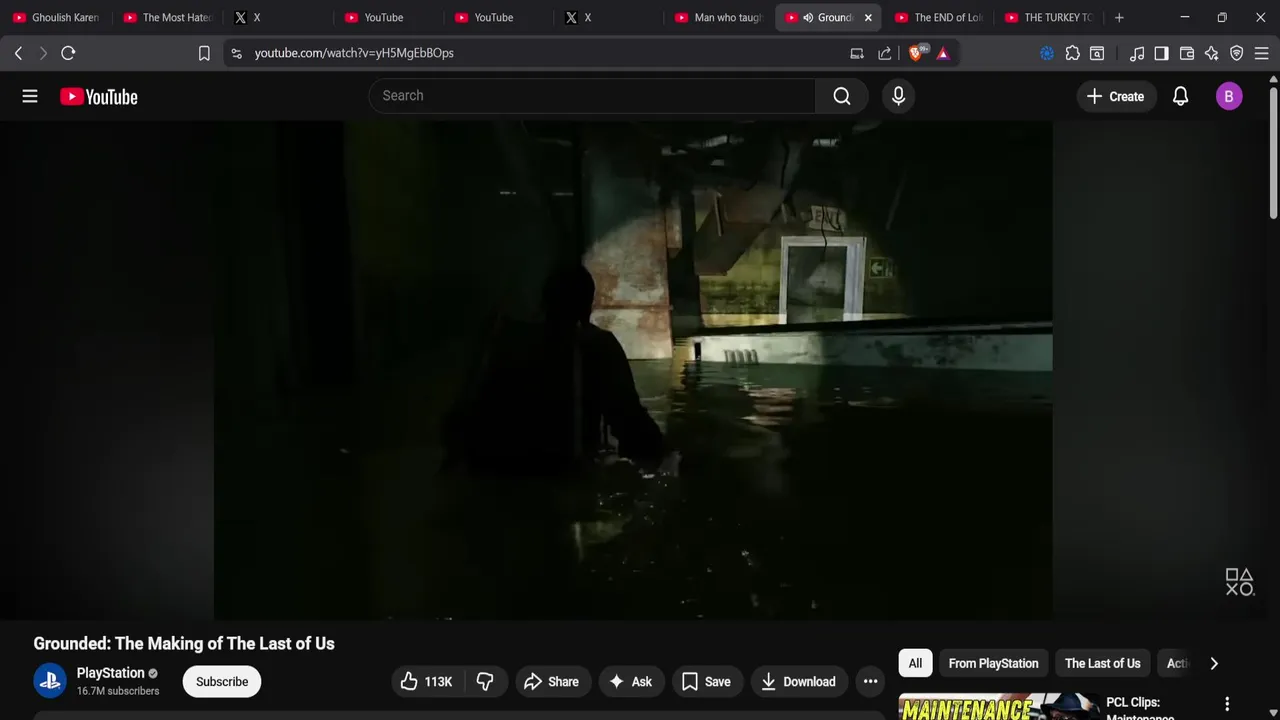Open options menu for PCL Clips video
The height and width of the screenshot is (720, 1280).
point(1227,704)
